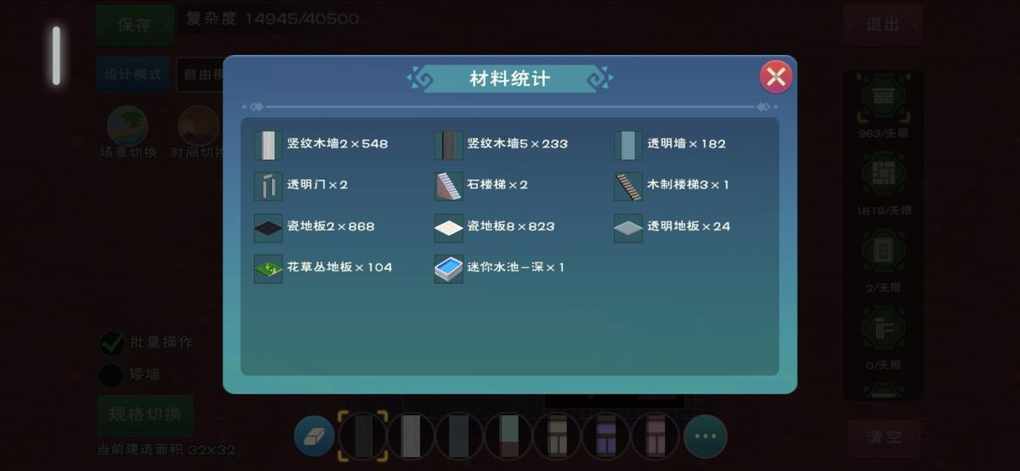Click the 规格切换 button
The image size is (1020, 471).
click(x=145, y=414)
